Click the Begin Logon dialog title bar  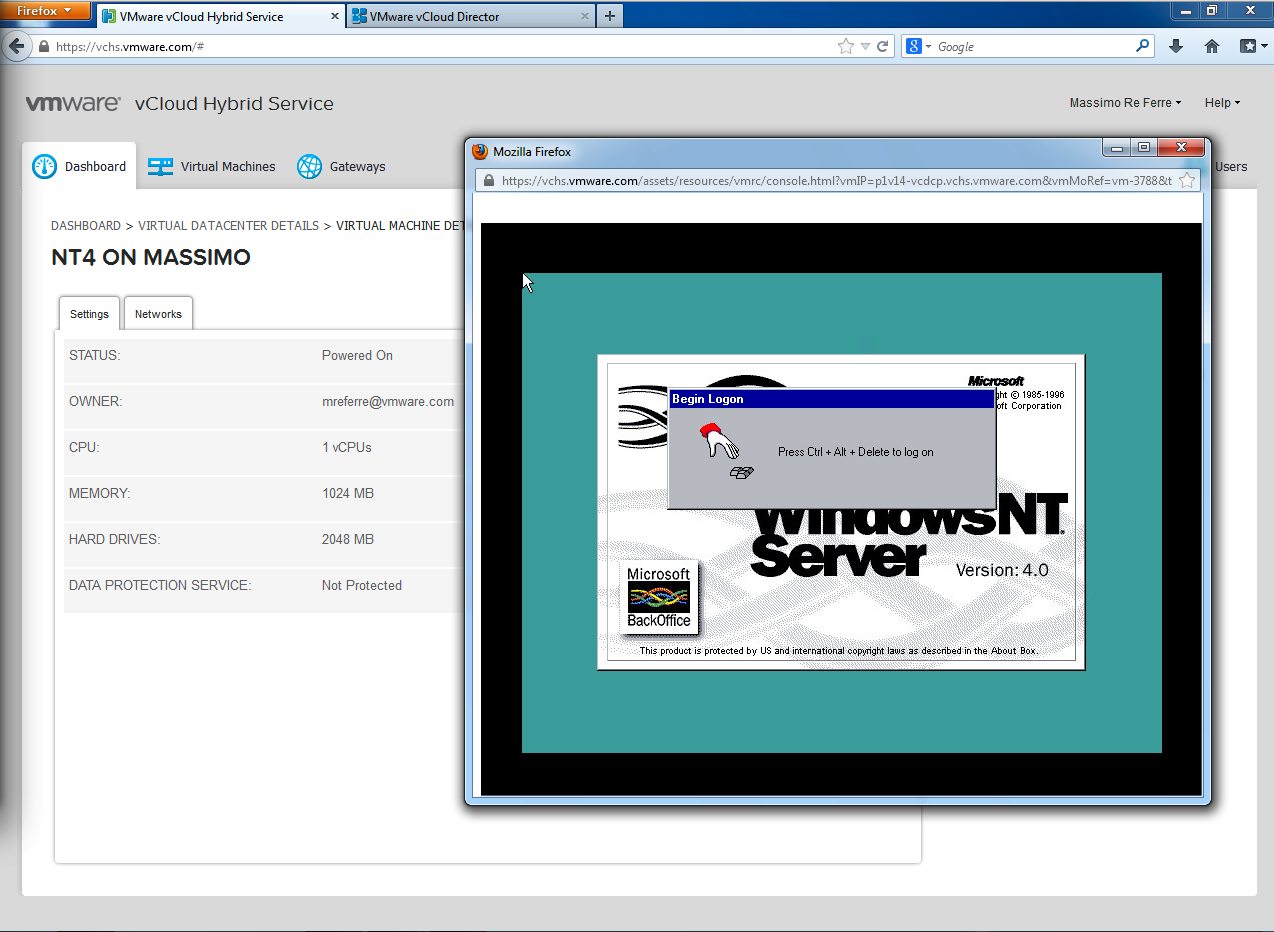[831, 399]
